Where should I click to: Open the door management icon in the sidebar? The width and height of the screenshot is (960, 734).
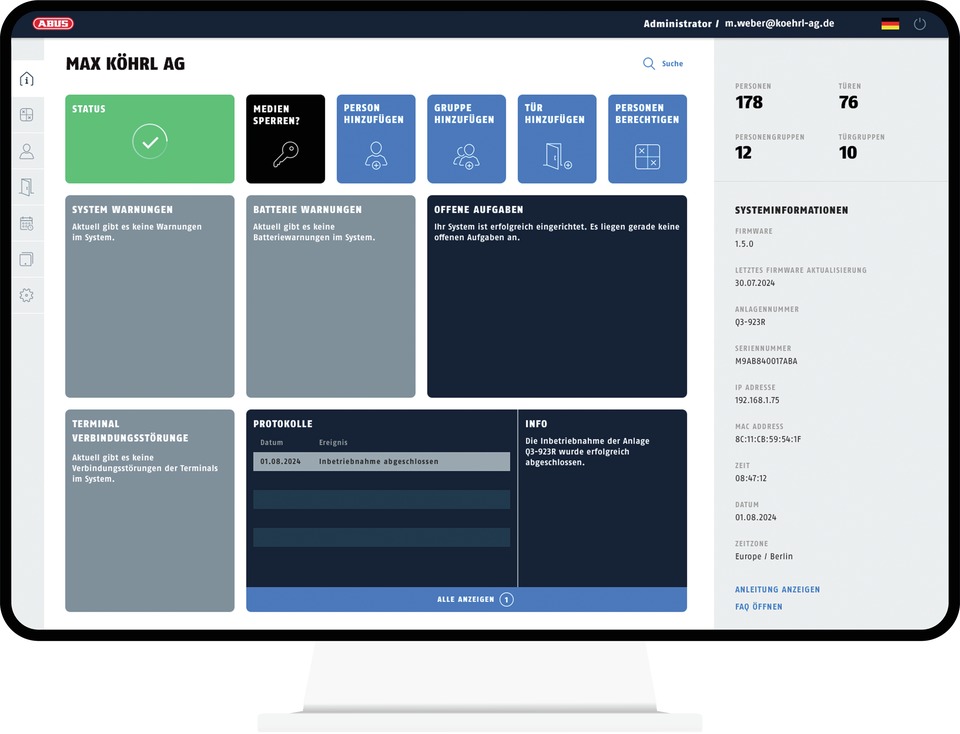[x=26, y=187]
